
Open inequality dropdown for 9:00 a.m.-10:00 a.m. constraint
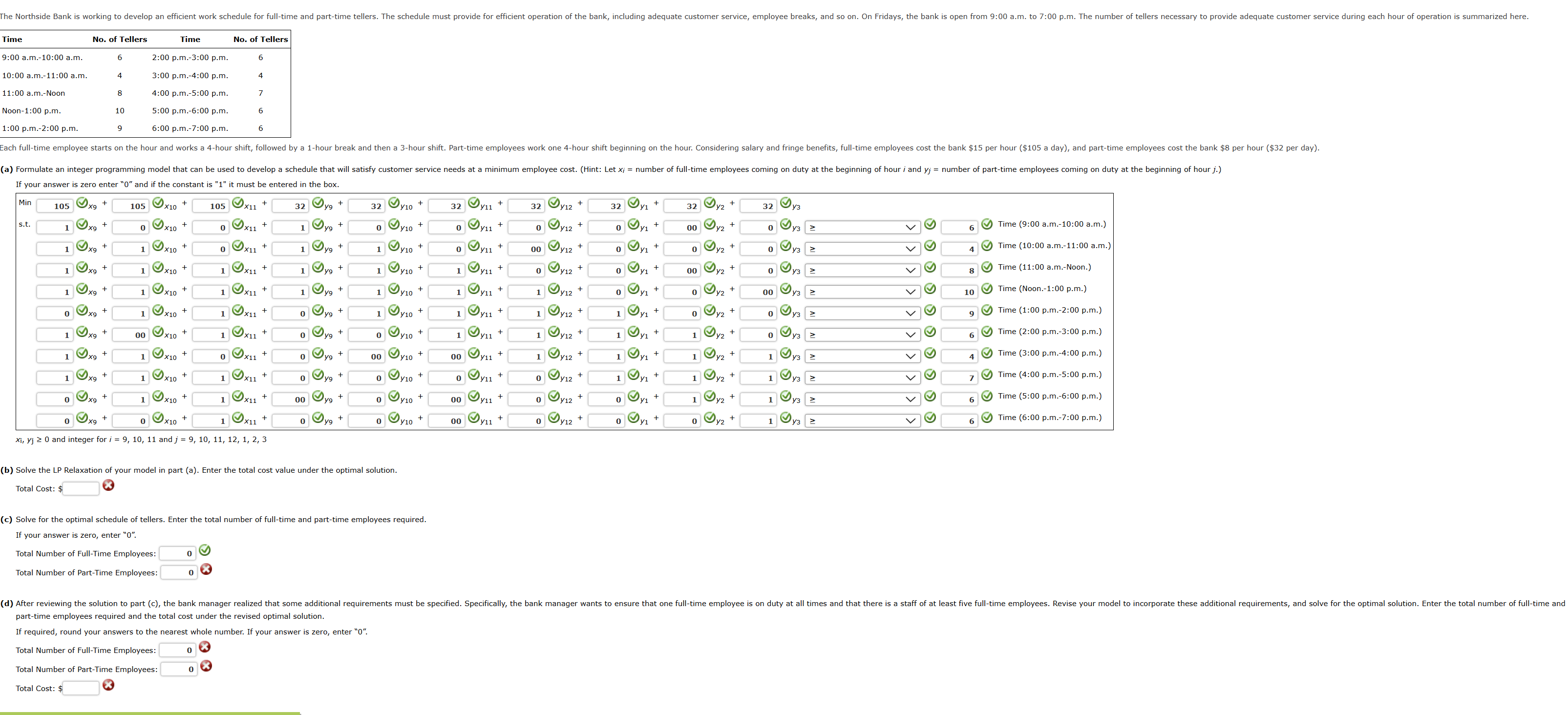pos(862,228)
